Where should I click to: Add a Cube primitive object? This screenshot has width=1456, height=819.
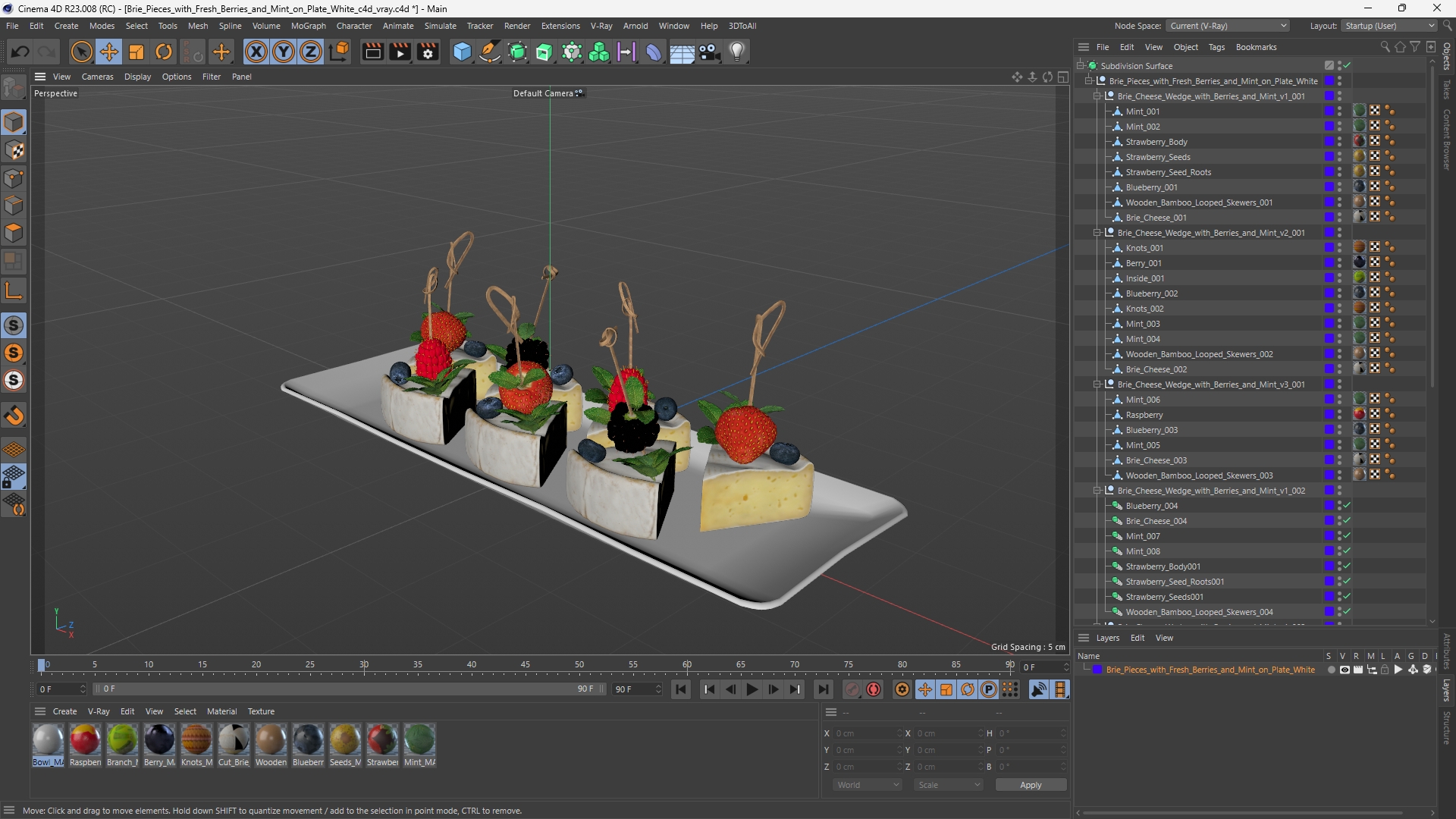[x=462, y=52]
